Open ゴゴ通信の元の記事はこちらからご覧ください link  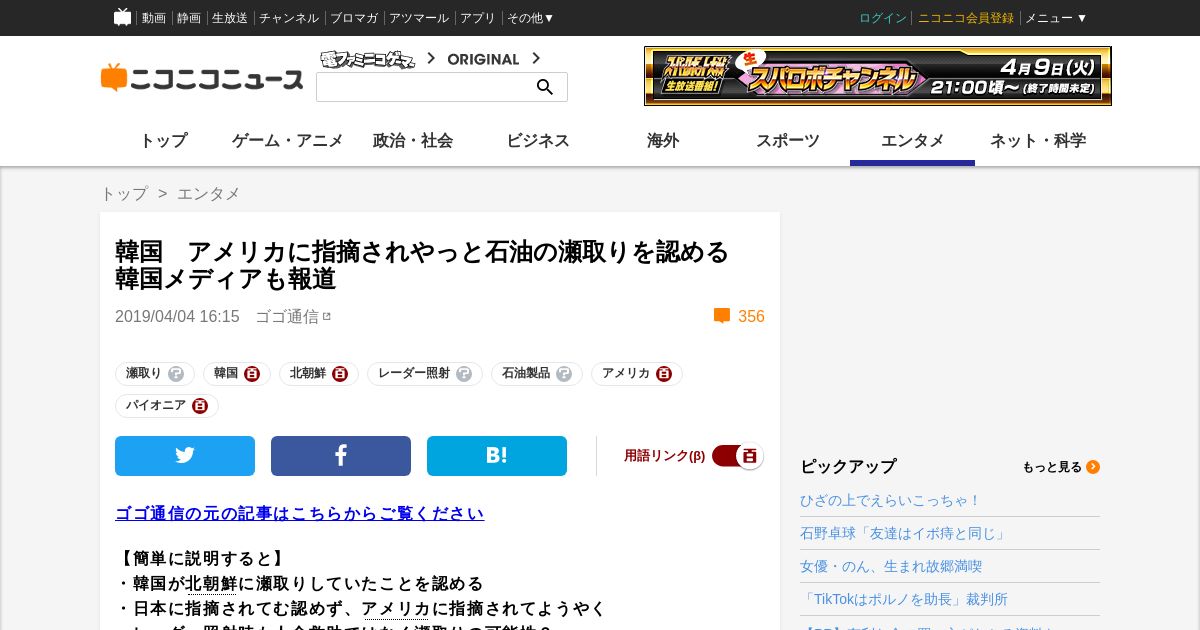(x=300, y=513)
